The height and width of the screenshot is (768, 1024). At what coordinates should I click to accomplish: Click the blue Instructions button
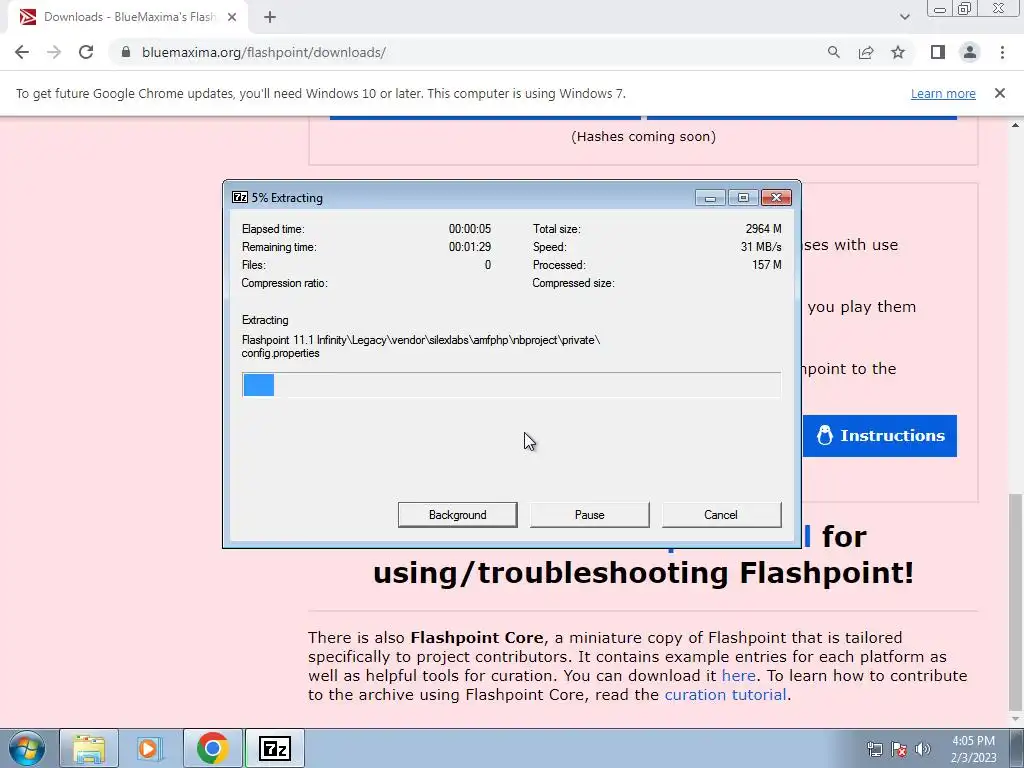tap(880, 436)
